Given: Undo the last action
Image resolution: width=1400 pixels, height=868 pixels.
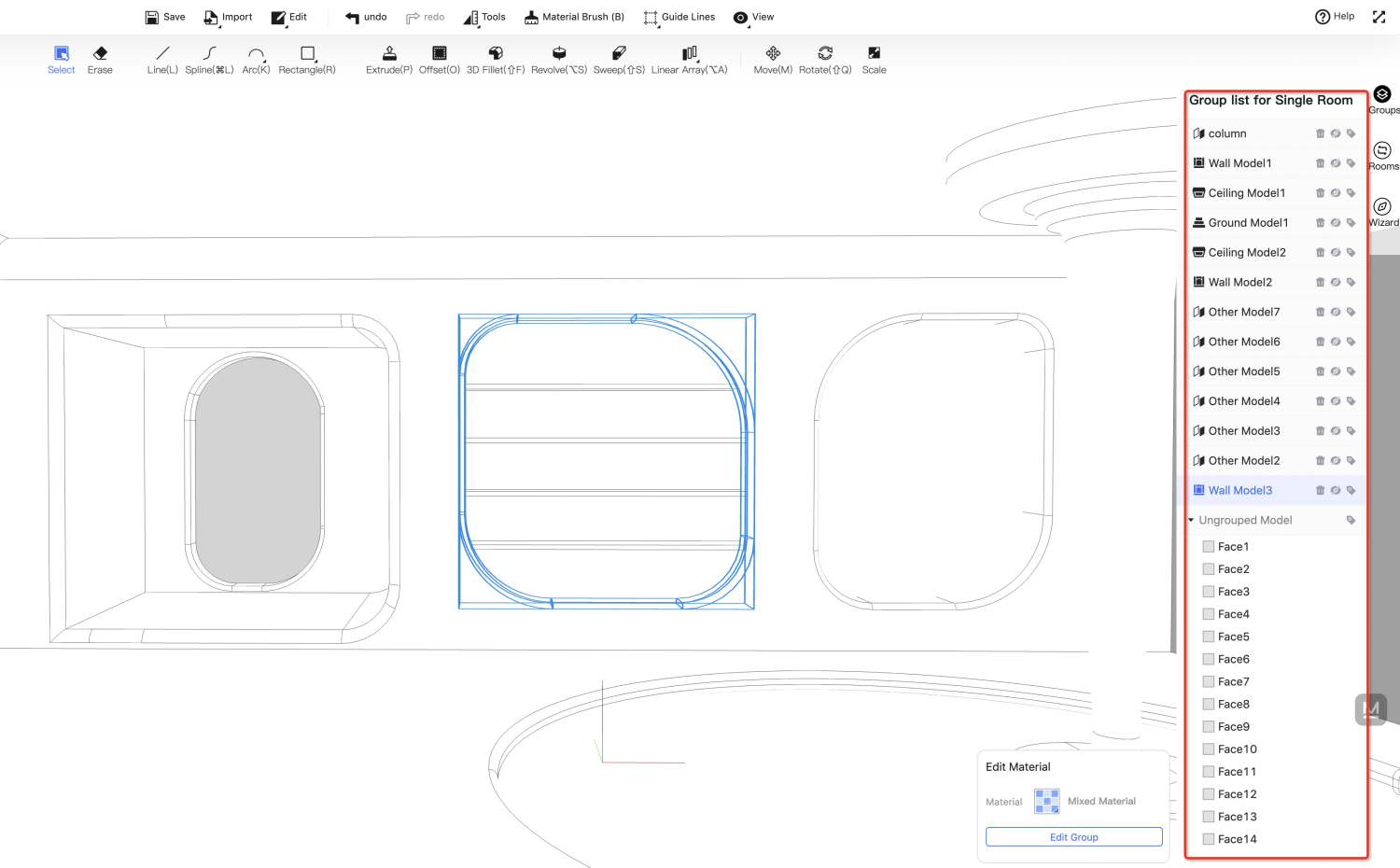Looking at the screenshot, I should click(366, 17).
